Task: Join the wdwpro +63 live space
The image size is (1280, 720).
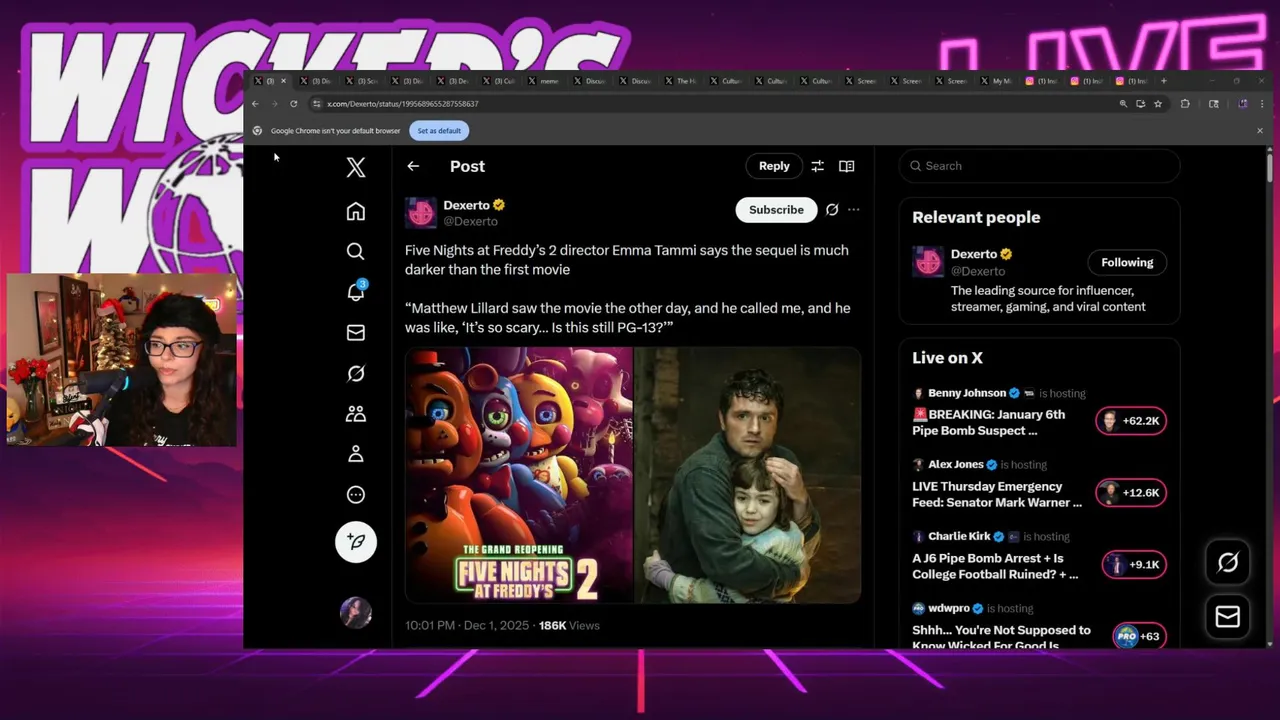Action: pyautogui.click(x=1139, y=636)
